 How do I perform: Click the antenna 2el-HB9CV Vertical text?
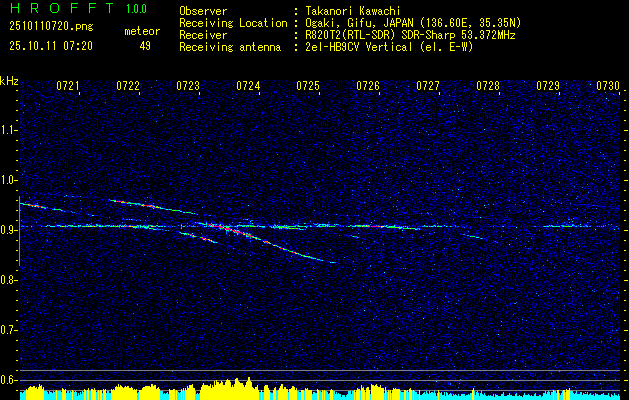(390, 47)
